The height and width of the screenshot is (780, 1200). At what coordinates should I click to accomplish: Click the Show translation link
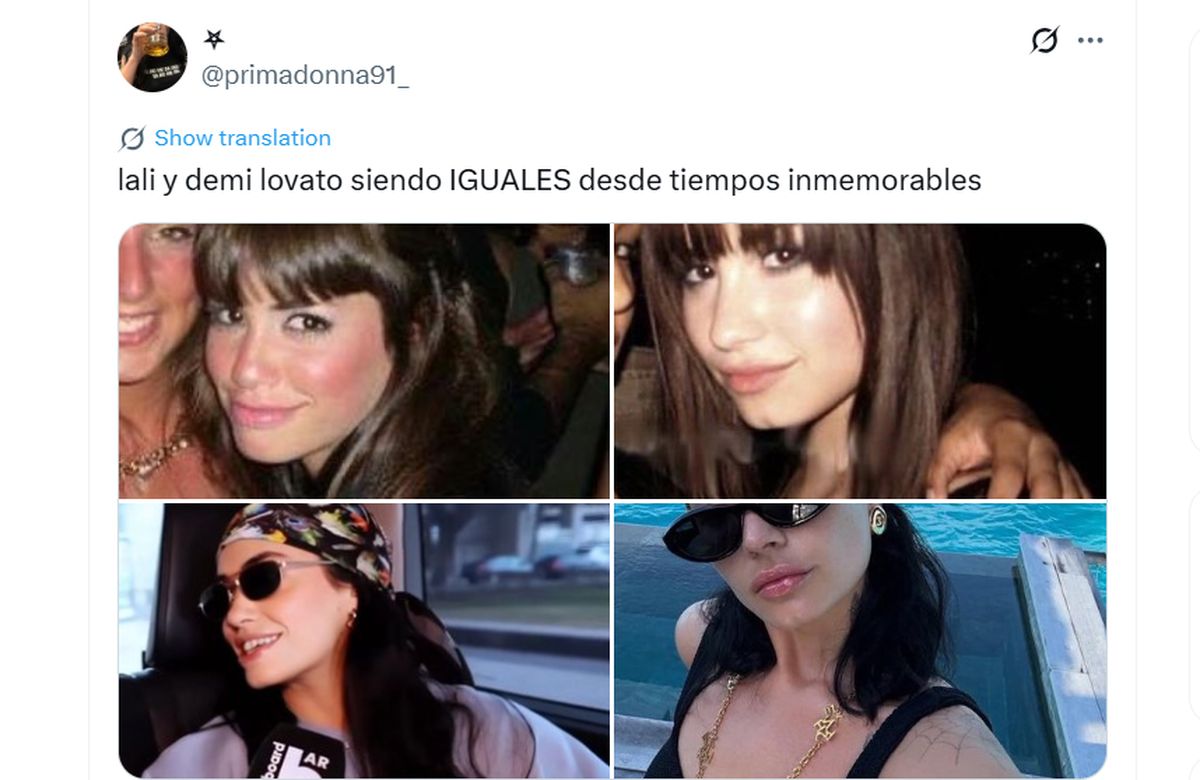tap(242, 138)
